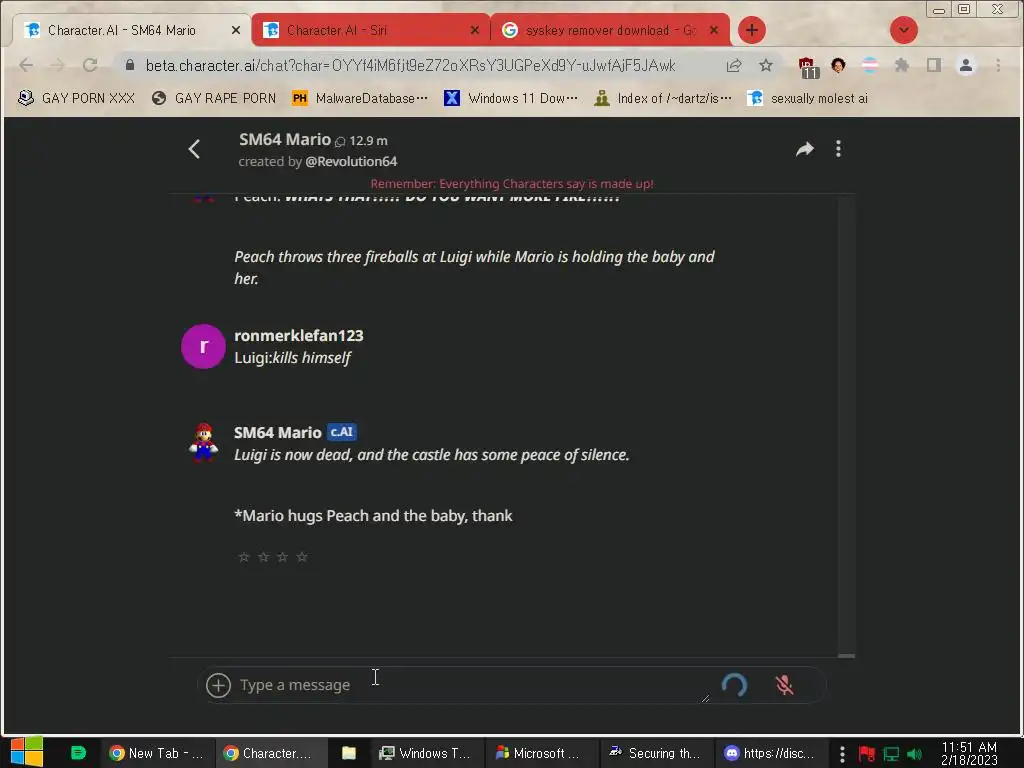Open network status tray icon
Screen dimensions: 1024x768
891,754
